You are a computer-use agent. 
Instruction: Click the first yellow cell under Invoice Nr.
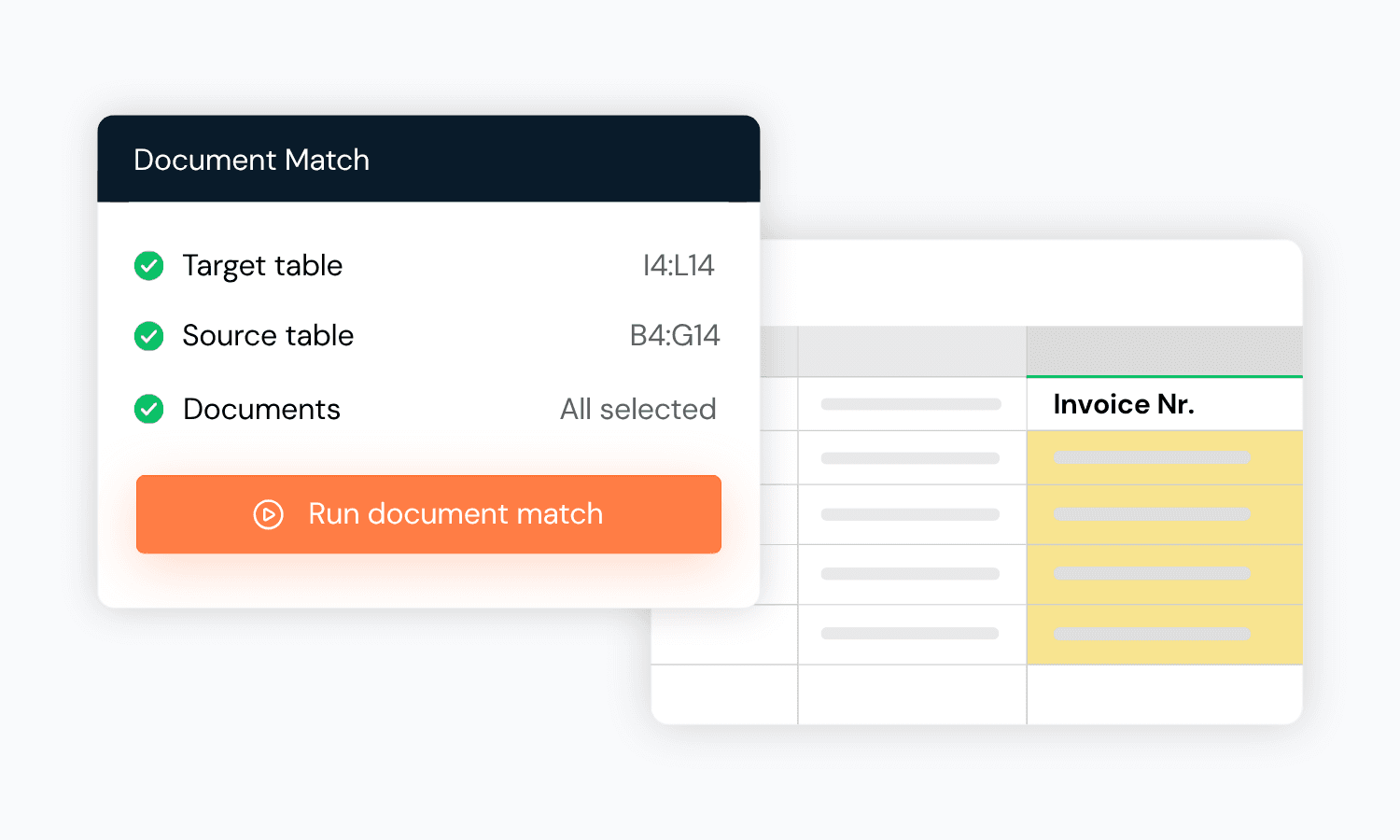(1164, 457)
